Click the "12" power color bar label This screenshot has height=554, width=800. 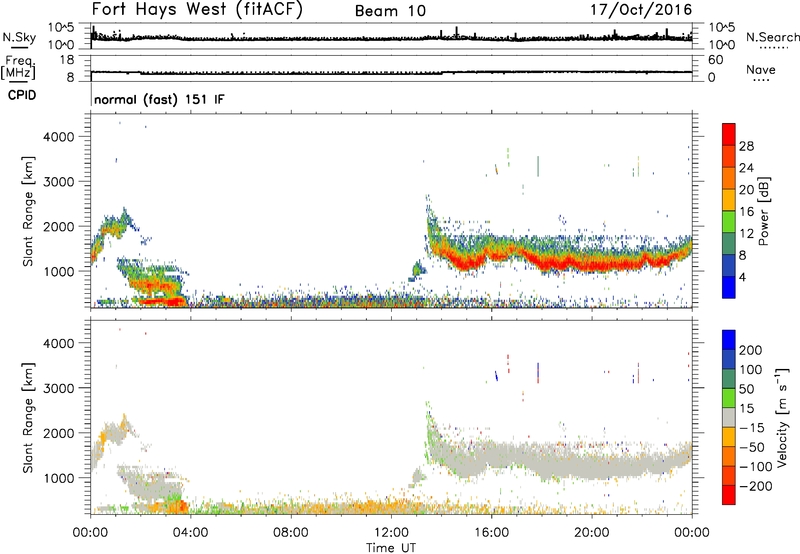point(746,234)
